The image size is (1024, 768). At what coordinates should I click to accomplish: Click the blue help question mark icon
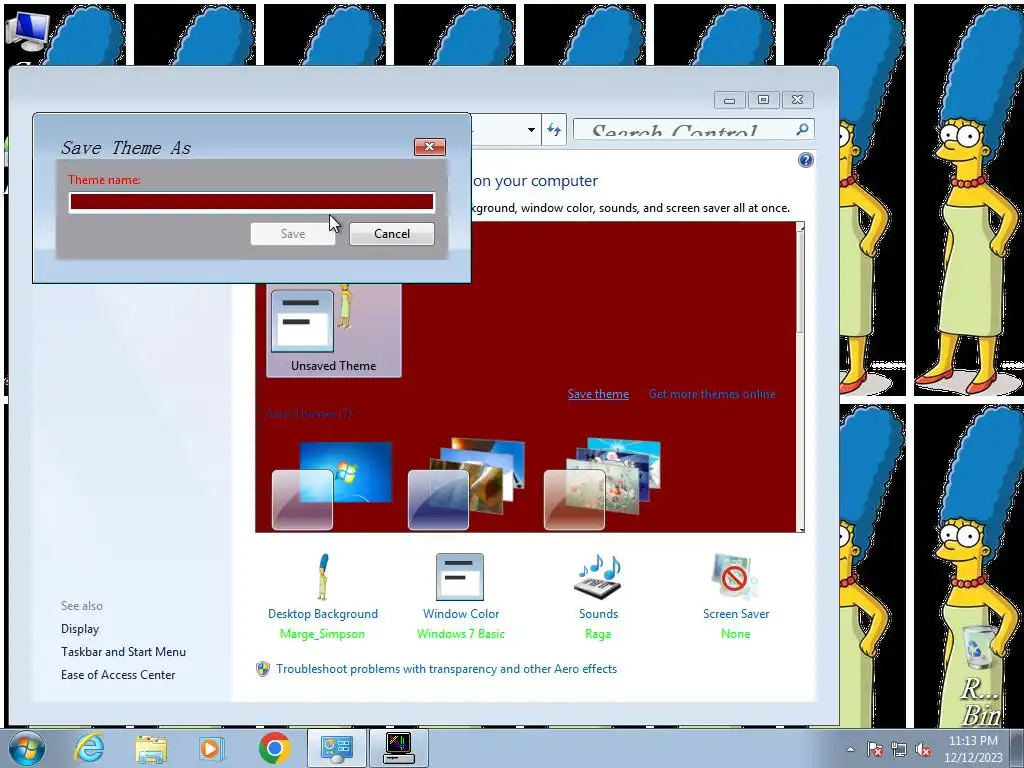coord(805,160)
